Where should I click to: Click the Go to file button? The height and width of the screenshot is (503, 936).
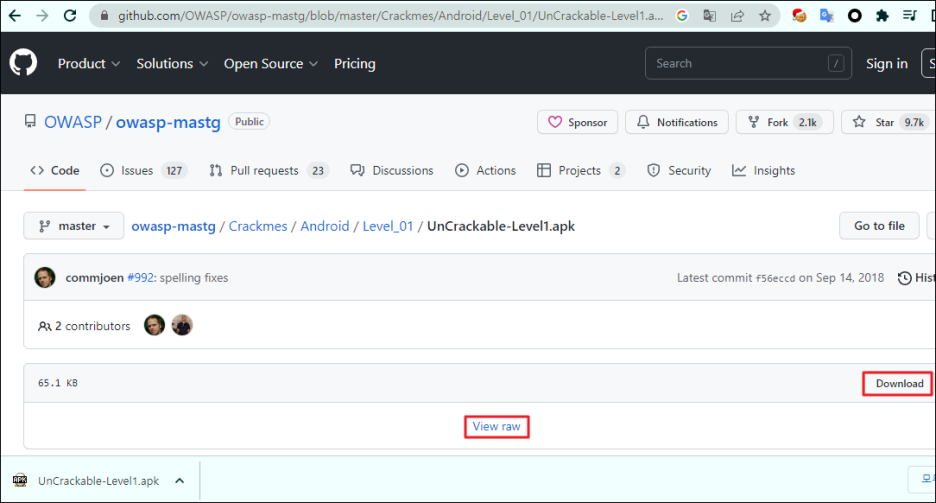(879, 226)
